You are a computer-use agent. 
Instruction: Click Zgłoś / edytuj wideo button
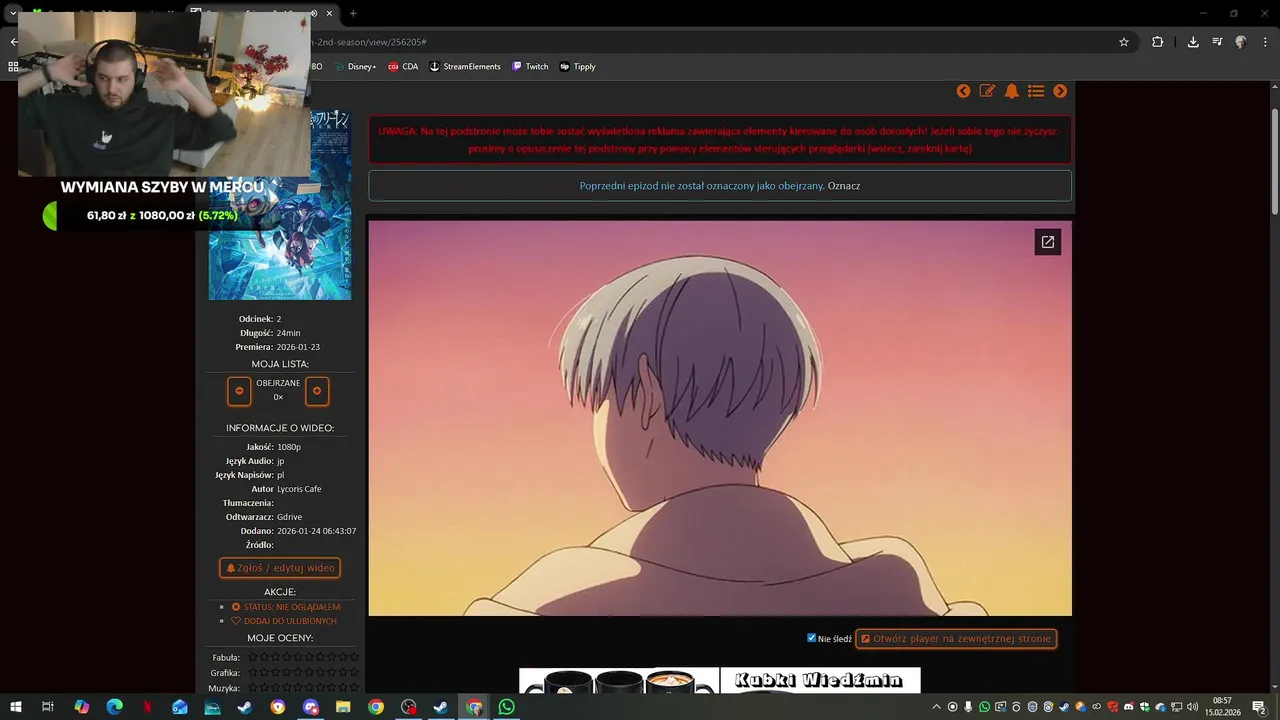pos(280,568)
